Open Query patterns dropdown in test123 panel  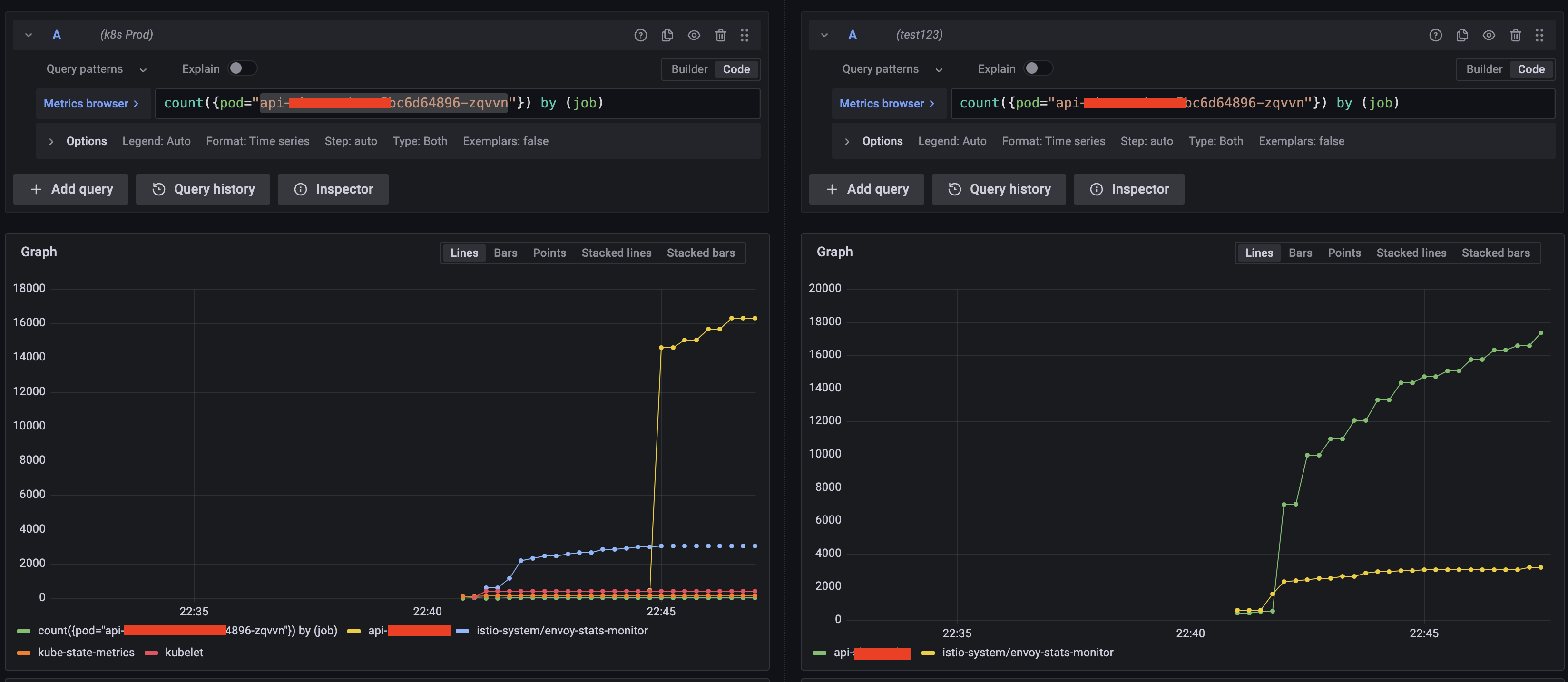[x=892, y=69]
